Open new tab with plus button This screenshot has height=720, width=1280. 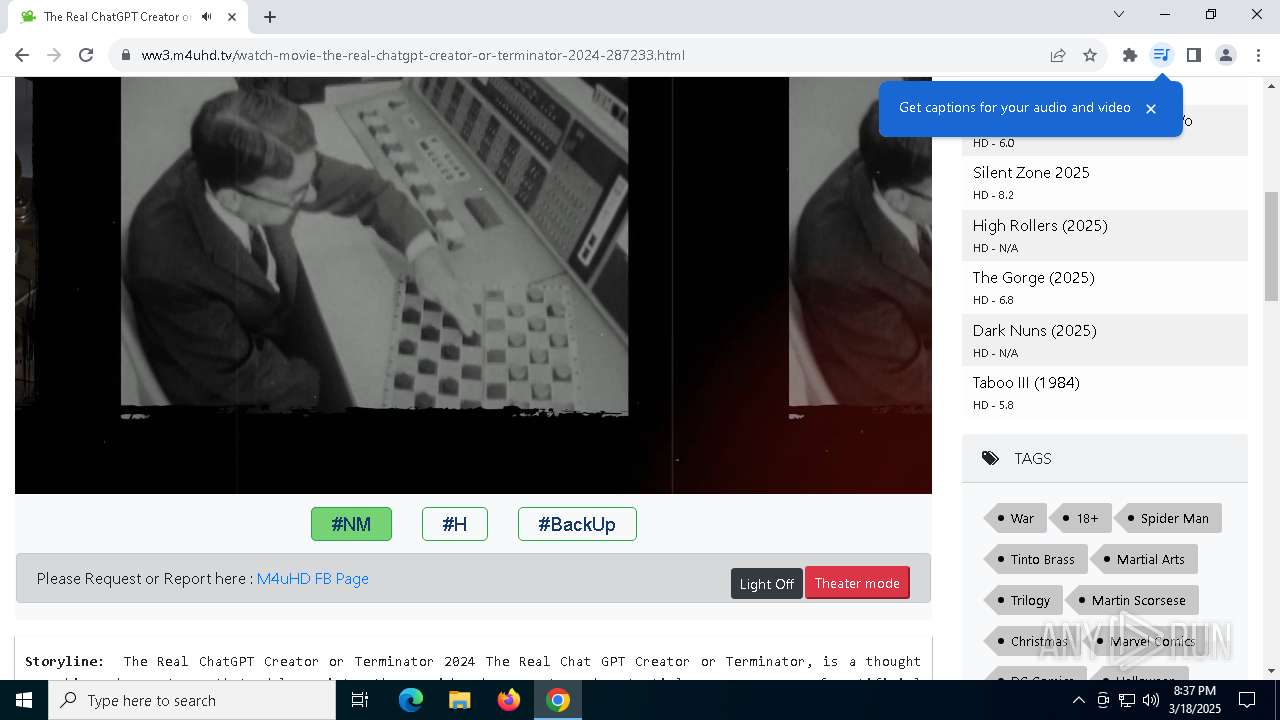point(270,16)
